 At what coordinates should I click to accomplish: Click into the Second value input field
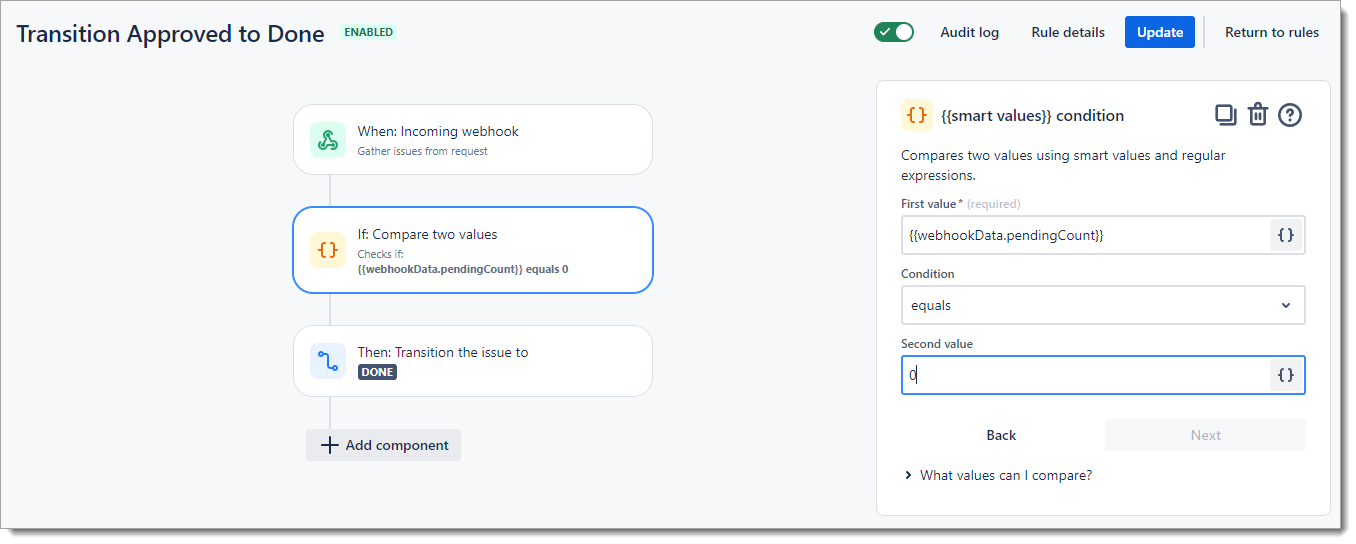[1084, 375]
